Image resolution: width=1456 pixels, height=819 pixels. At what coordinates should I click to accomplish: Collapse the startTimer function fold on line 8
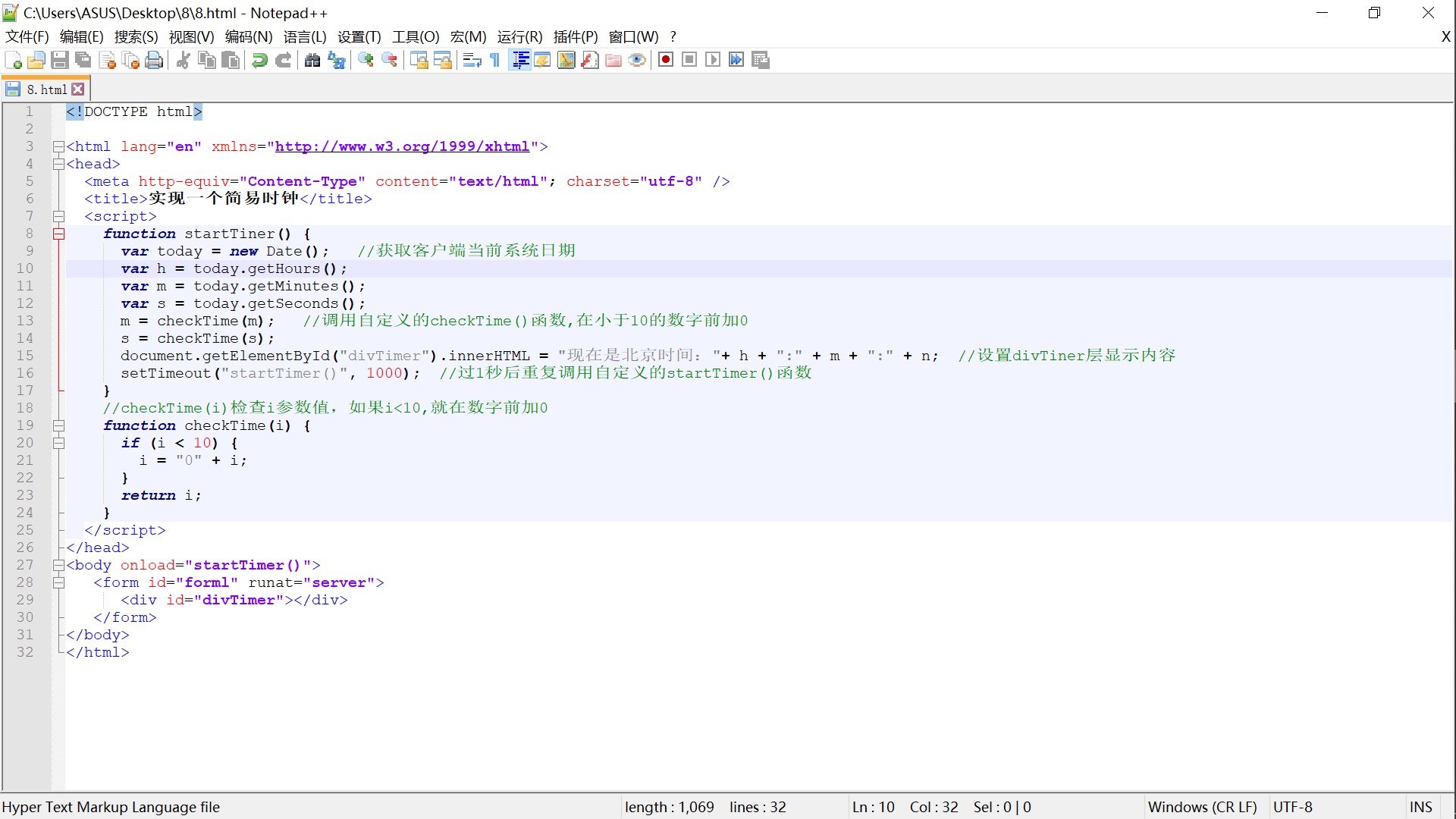[58, 234]
